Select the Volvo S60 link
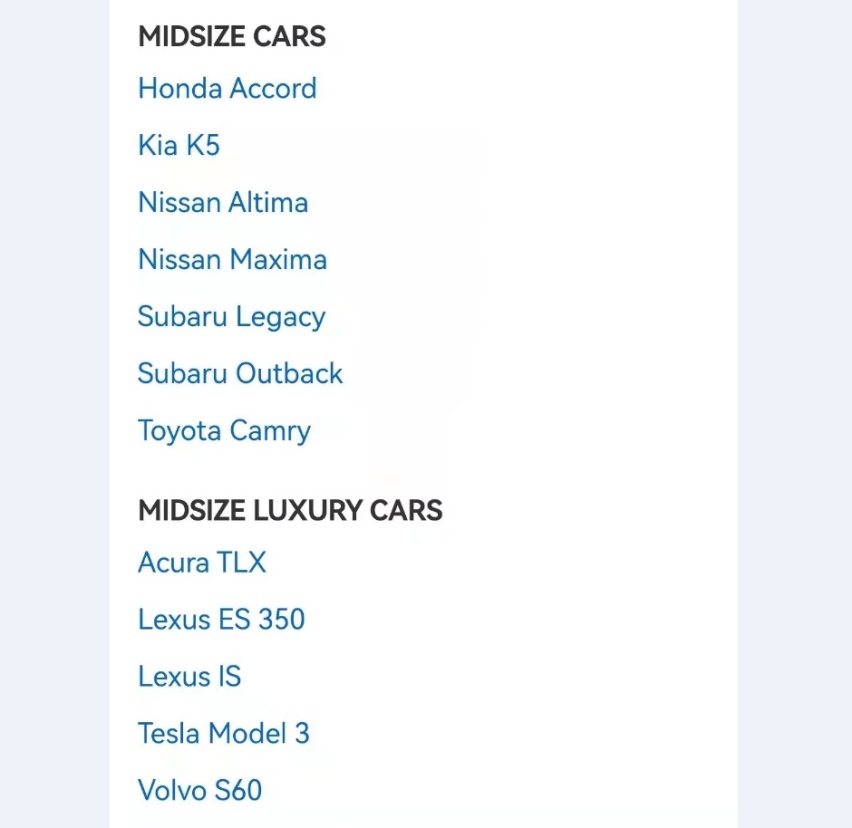This screenshot has height=828, width=852. pos(200,790)
